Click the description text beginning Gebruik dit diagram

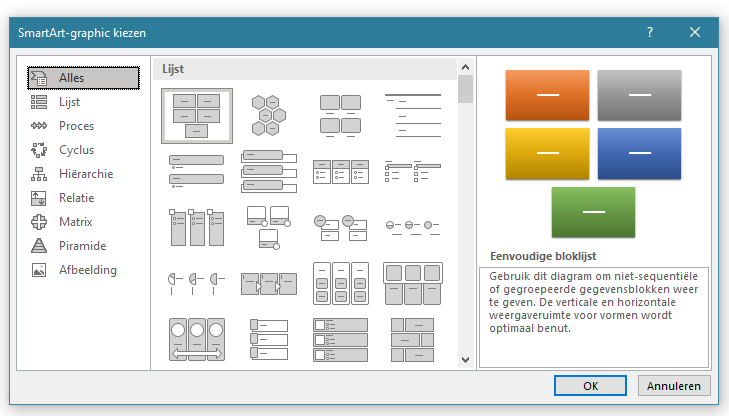coord(593,302)
